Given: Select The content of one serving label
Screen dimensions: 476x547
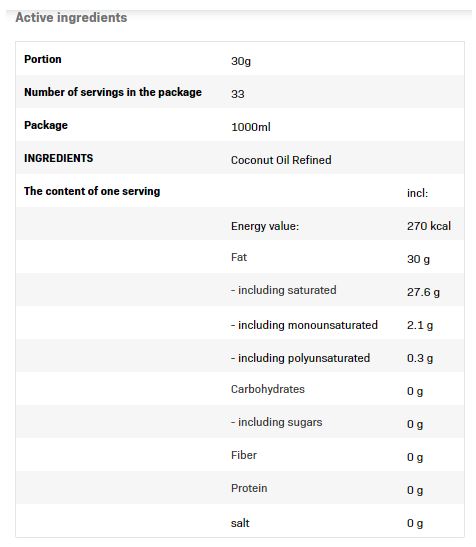Looking at the screenshot, I should [x=92, y=192].
